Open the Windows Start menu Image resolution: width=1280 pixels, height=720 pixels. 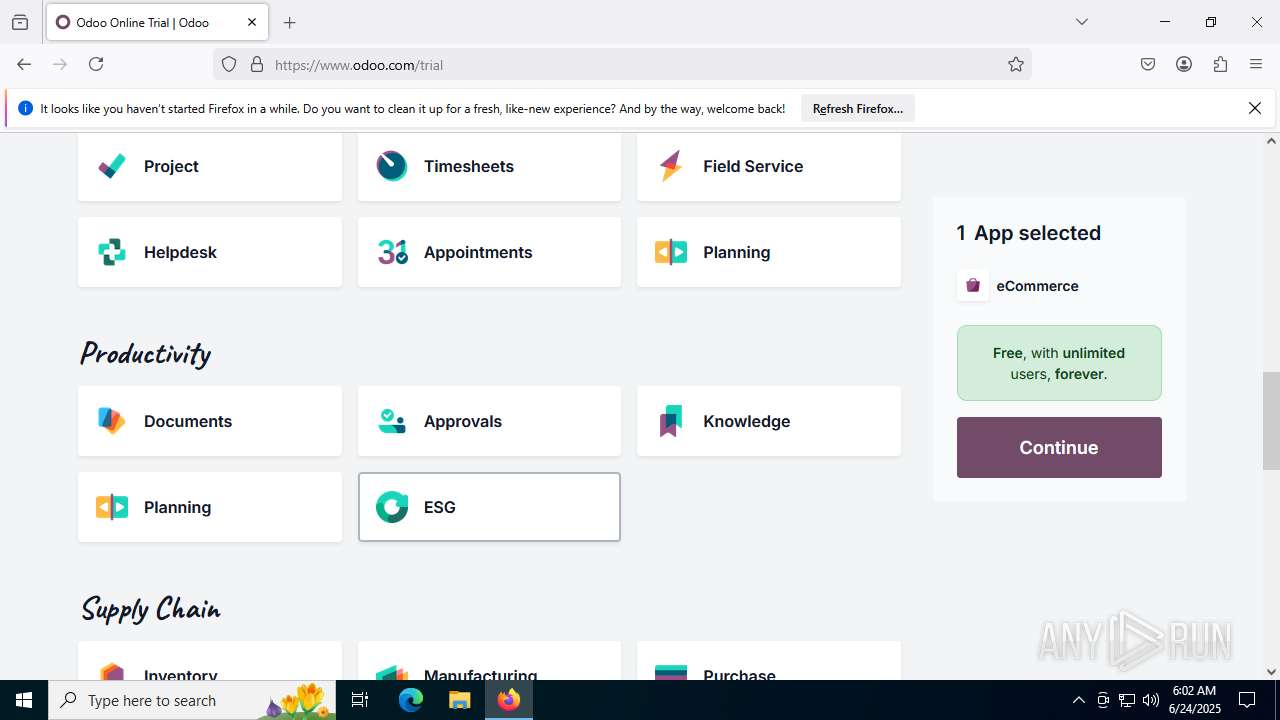(x=24, y=700)
